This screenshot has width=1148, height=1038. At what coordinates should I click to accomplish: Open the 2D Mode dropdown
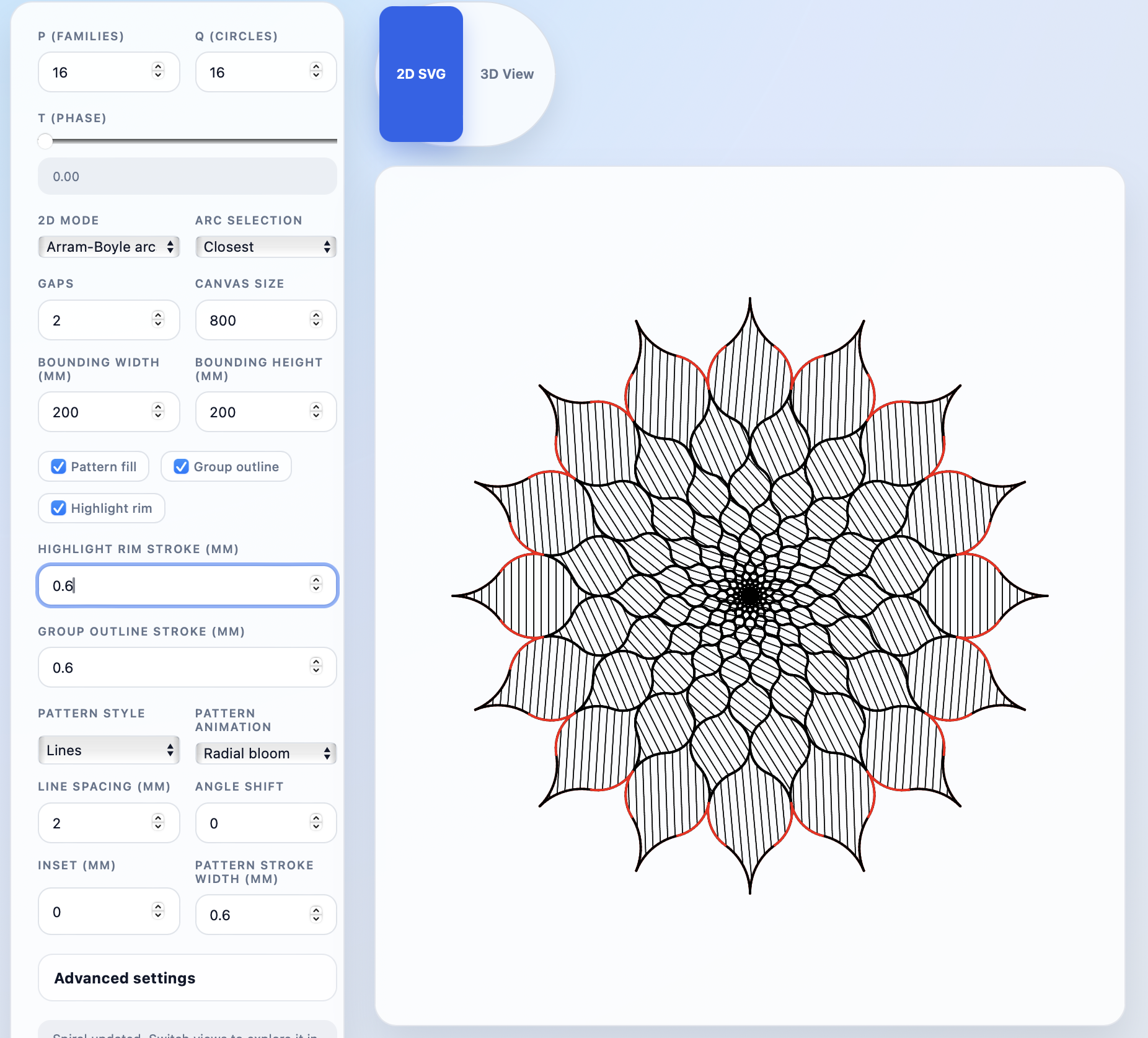[108, 247]
